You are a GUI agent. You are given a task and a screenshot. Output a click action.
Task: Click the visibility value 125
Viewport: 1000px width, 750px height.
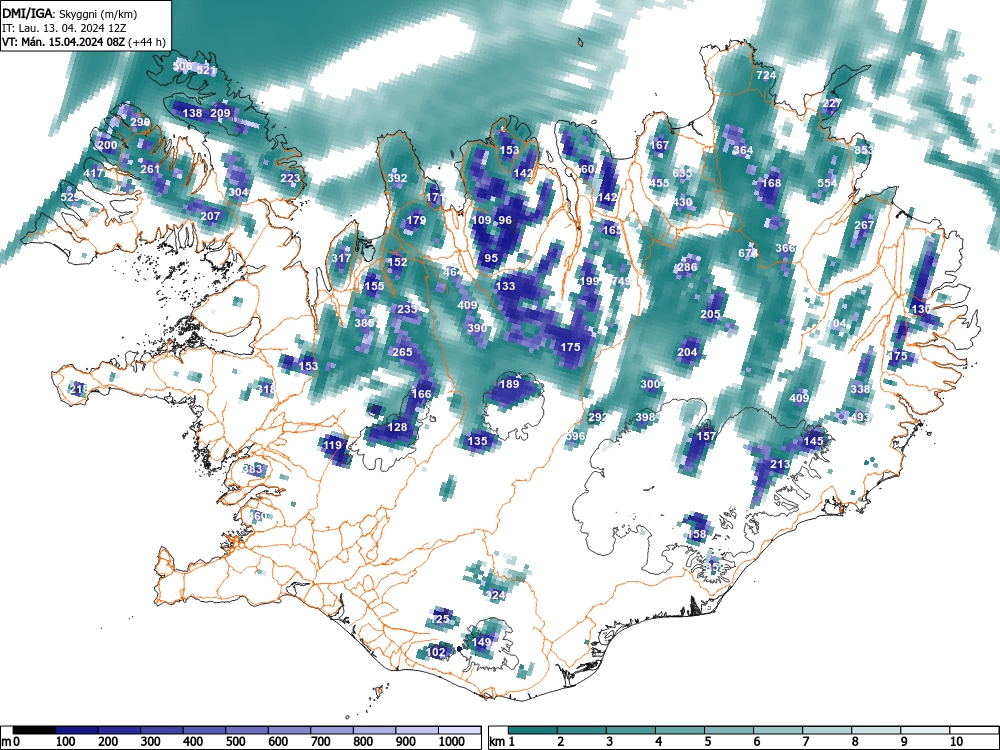click(440, 619)
